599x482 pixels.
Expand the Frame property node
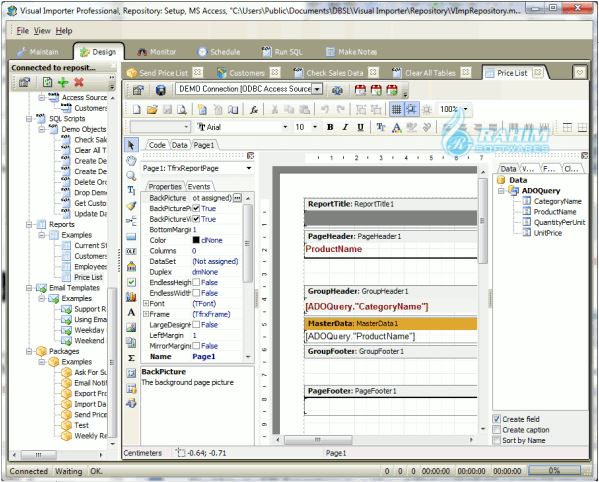tap(146, 314)
